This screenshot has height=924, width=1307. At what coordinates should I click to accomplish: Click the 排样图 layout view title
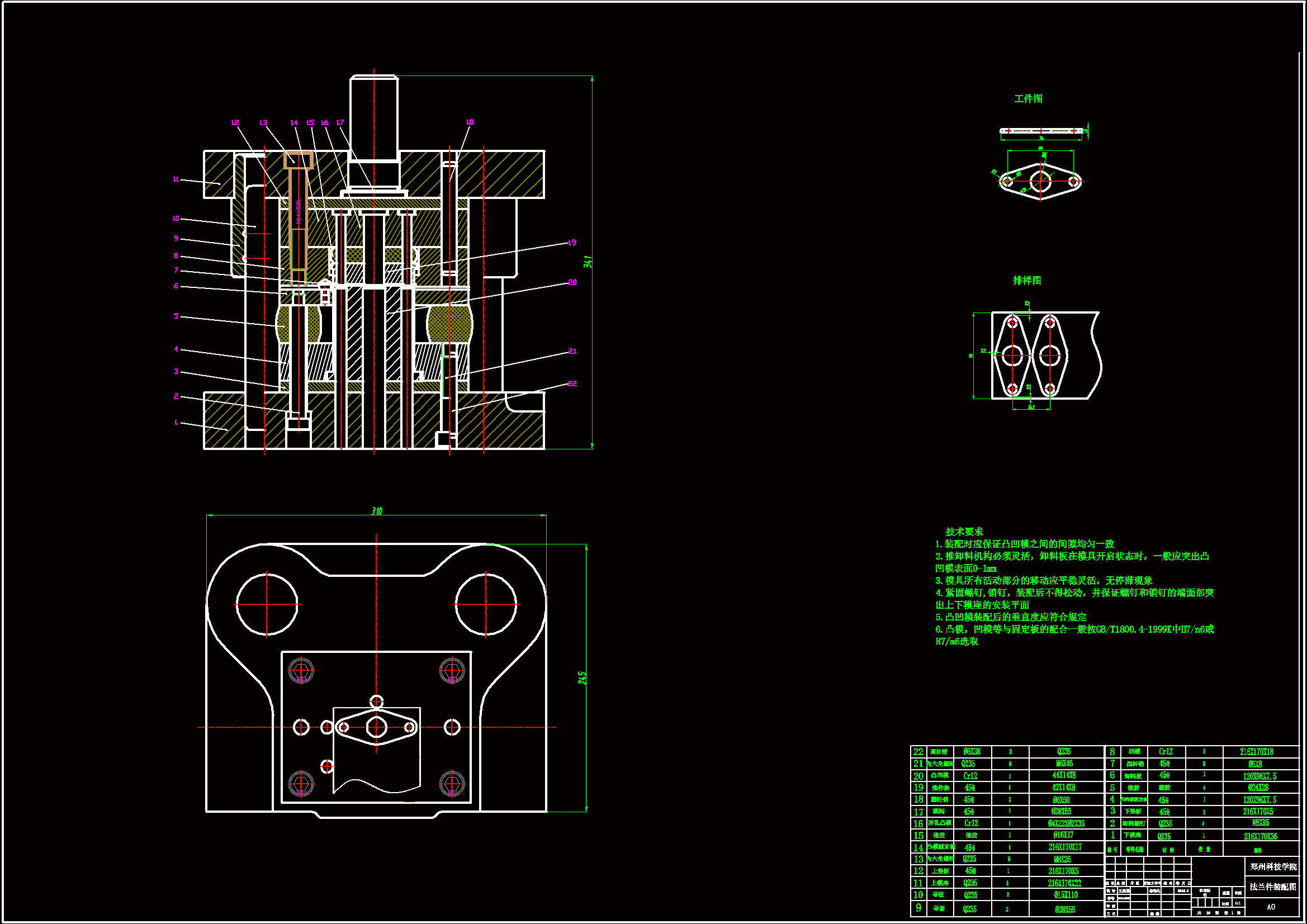pos(1027,280)
